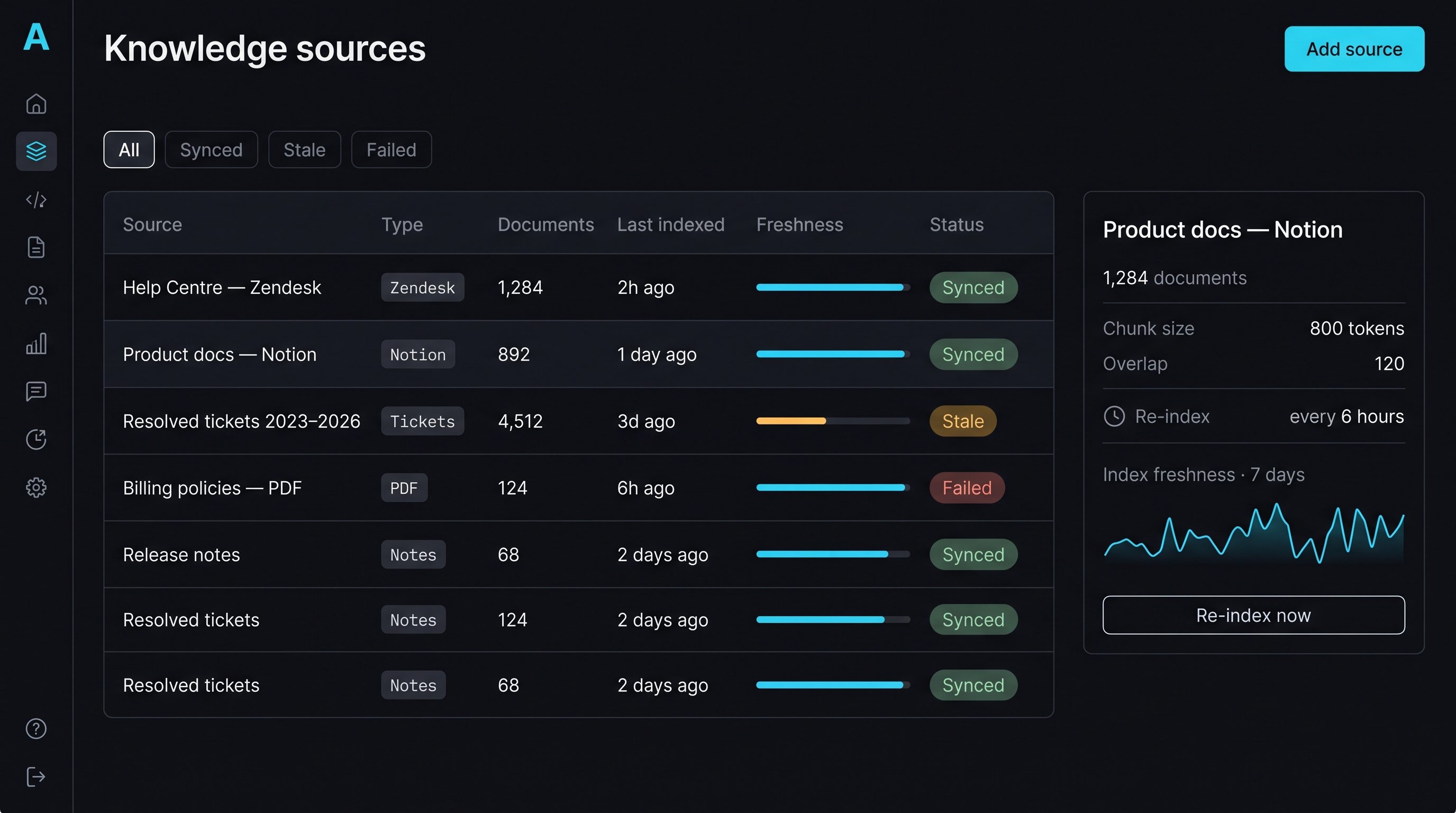The height and width of the screenshot is (813, 1456).
Task: Select "Billing policies — PDF" source
Action: 213,488
